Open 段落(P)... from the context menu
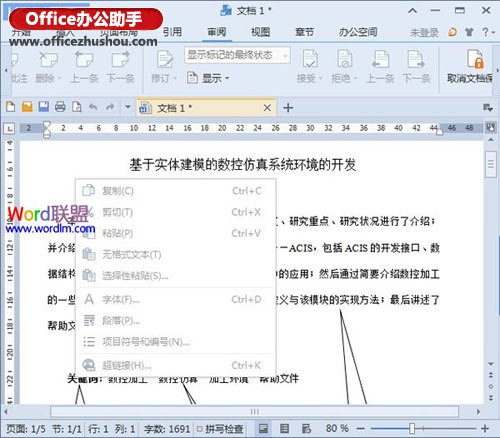The width and height of the screenshot is (500, 438). [176, 321]
